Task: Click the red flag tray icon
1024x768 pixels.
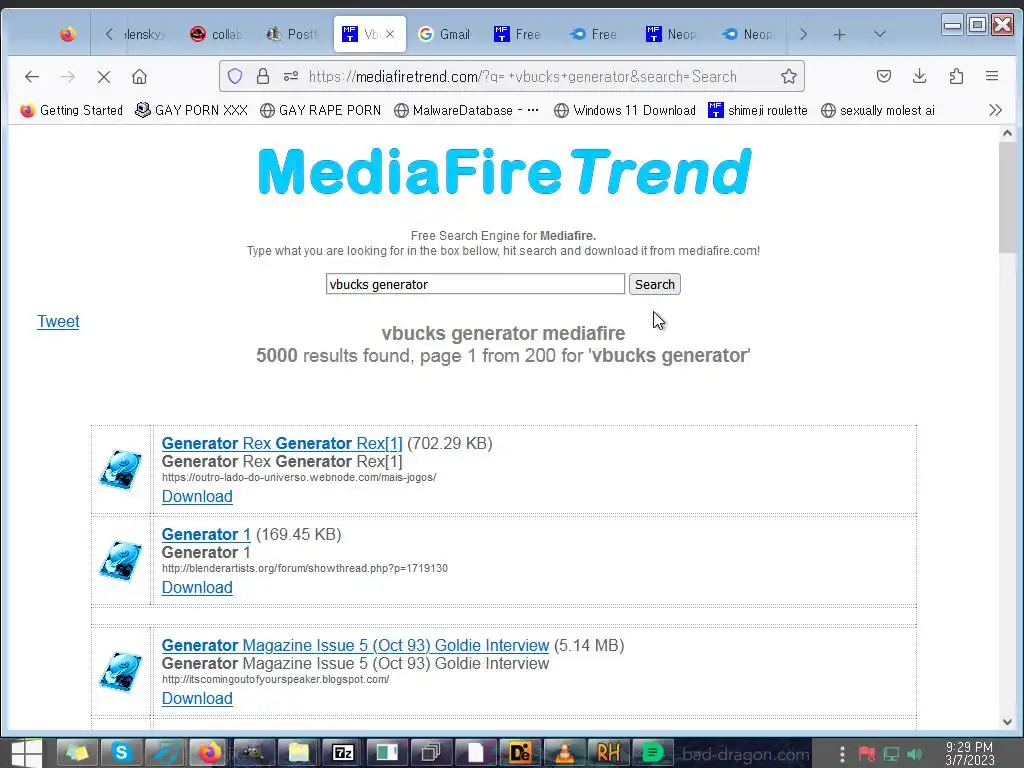Action: click(867, 754)
